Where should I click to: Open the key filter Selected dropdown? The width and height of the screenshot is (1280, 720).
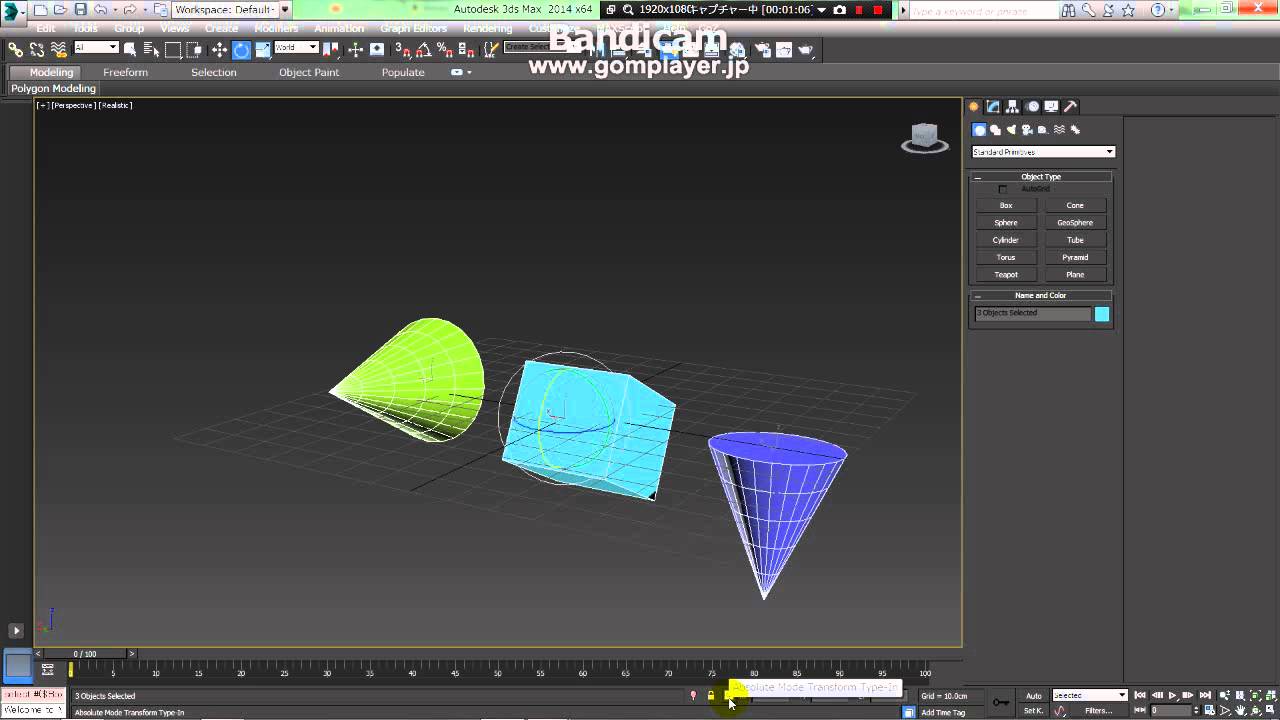point(1090,695)
